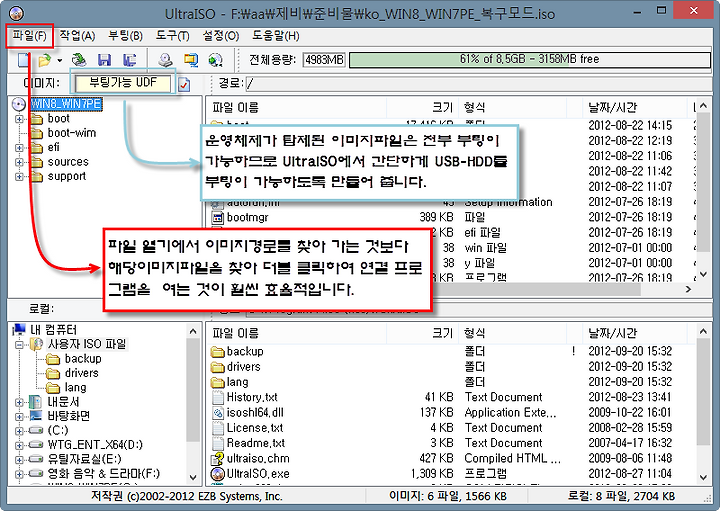
Task: Click the drivers folder icon in local tree
Action: coord(53,373)
